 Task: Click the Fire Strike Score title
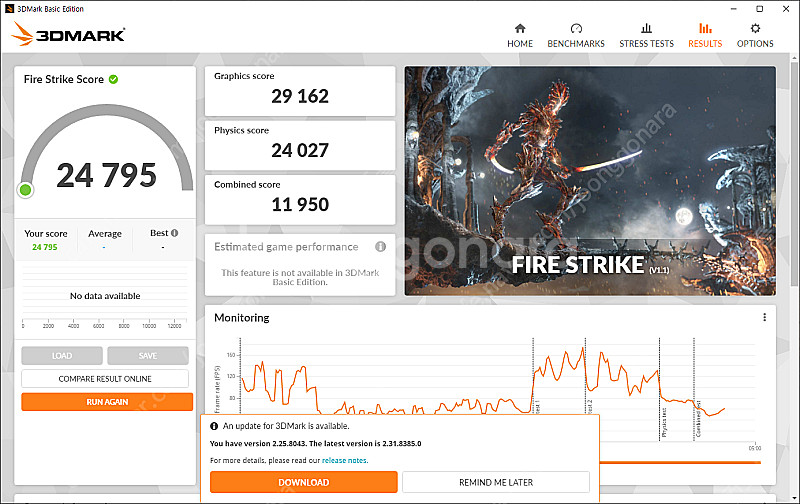64,79
